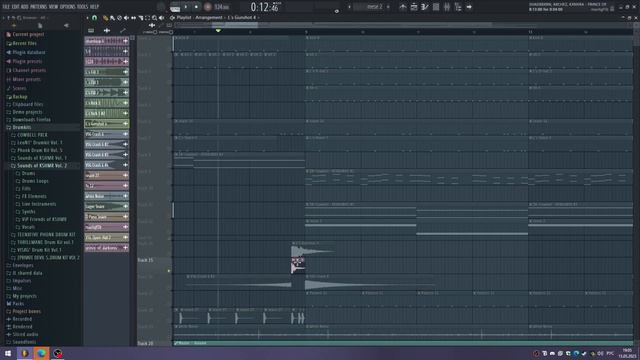Click the playlist horizontal scrollbar thumb
The image size is (640, 360).
pos(235,25)
